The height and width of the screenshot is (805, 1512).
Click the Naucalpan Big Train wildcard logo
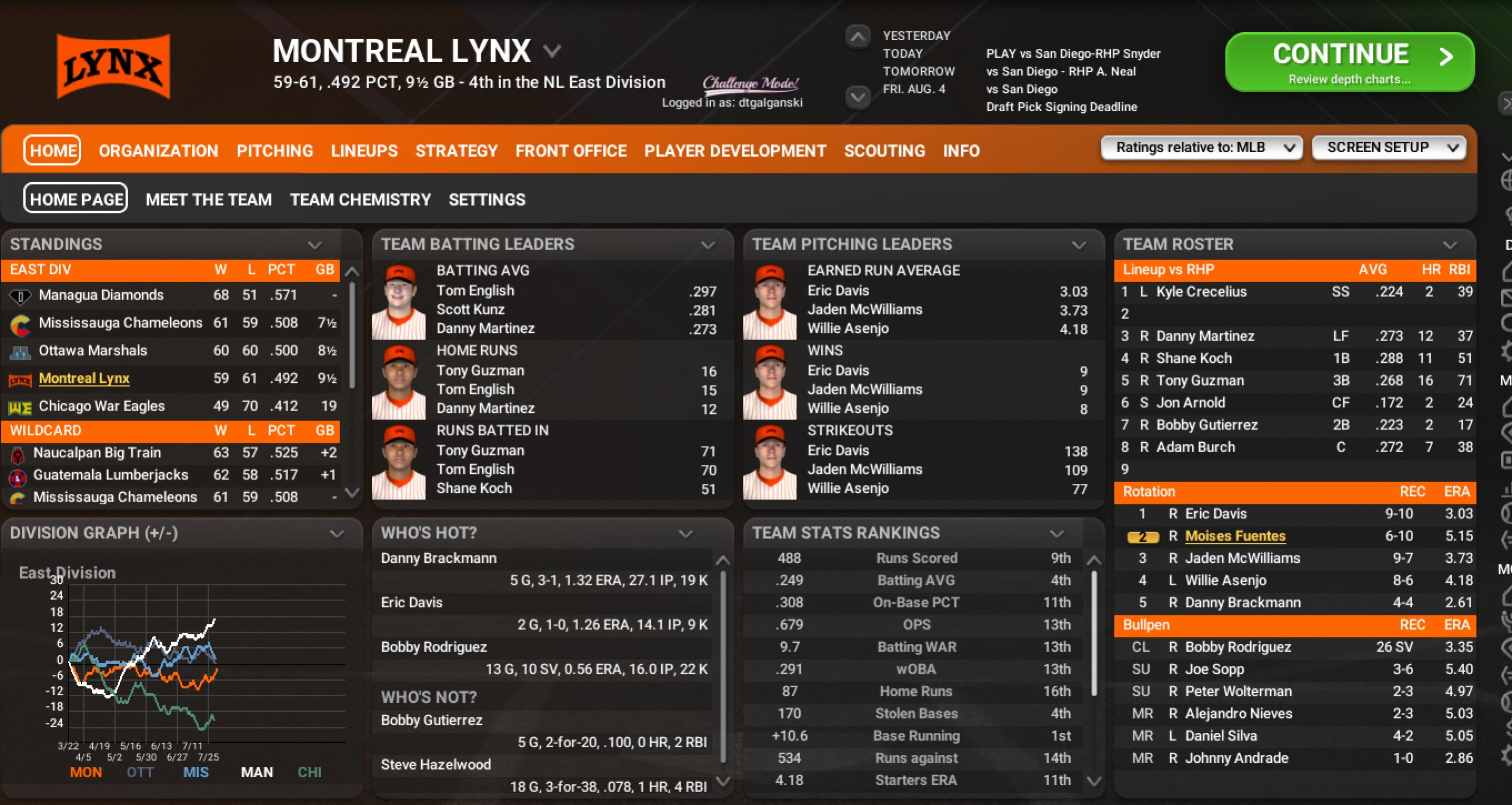pos(18,453)
